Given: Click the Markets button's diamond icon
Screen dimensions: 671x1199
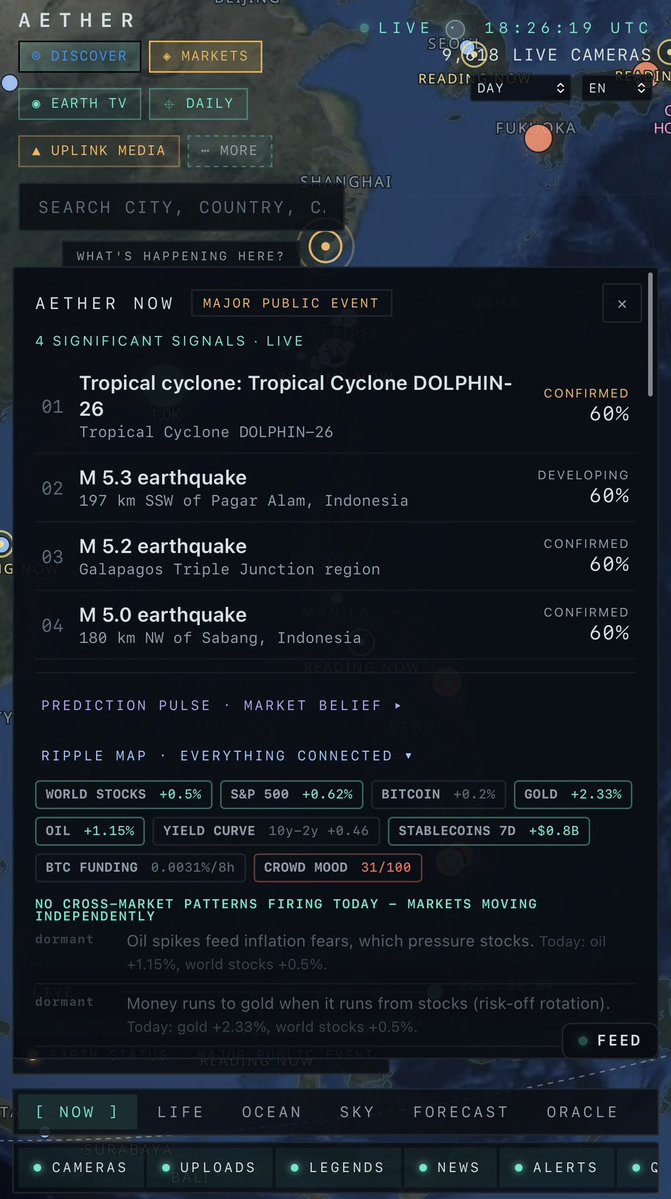Looking at the screenshot, I should [167, 57].
